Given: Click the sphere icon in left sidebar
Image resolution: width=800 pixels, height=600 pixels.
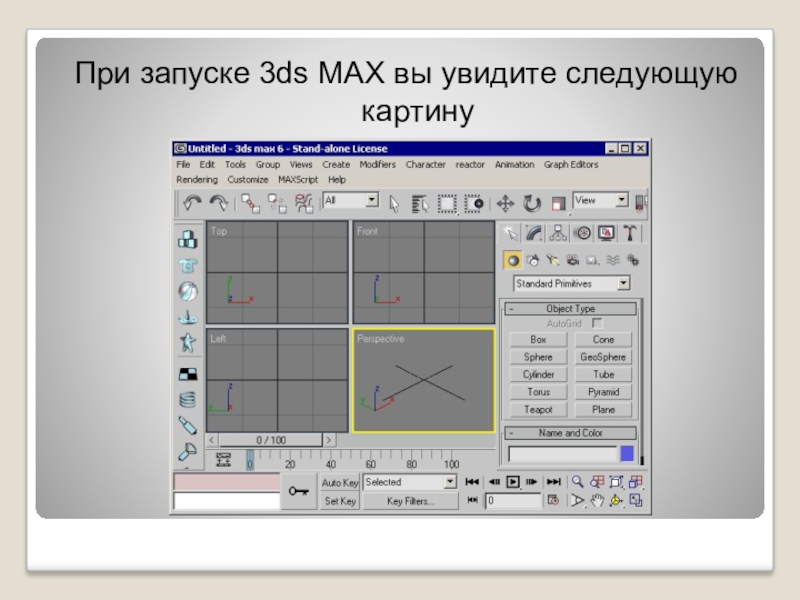Looking at the screenshot, I should (x=187, y=291).
